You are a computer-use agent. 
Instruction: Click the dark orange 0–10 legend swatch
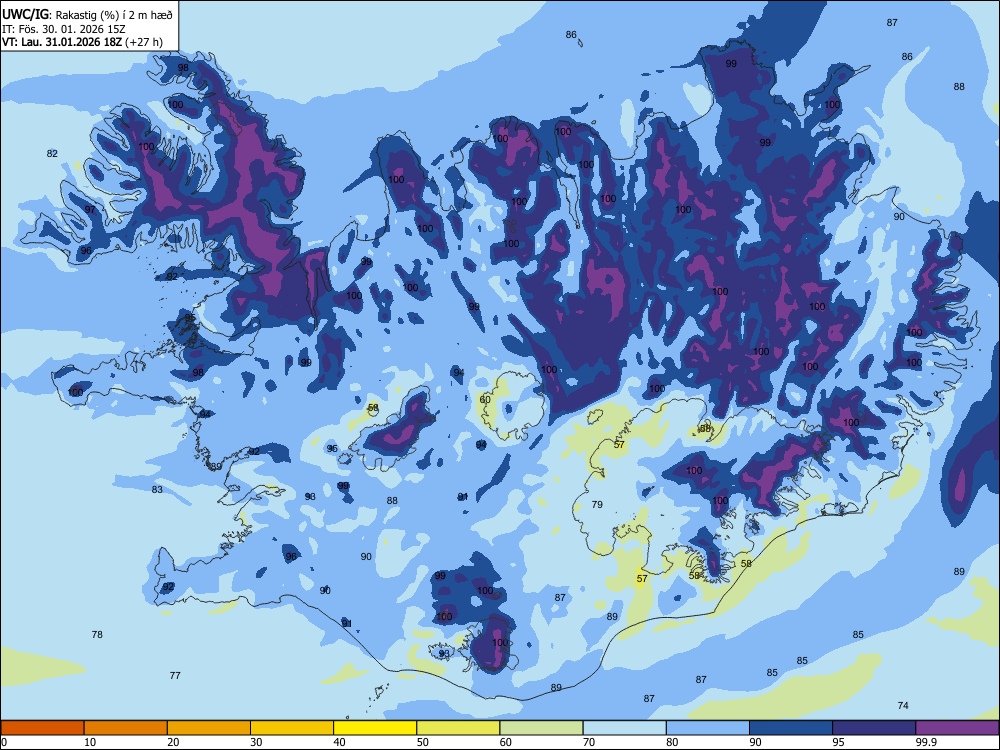[42, 728]
